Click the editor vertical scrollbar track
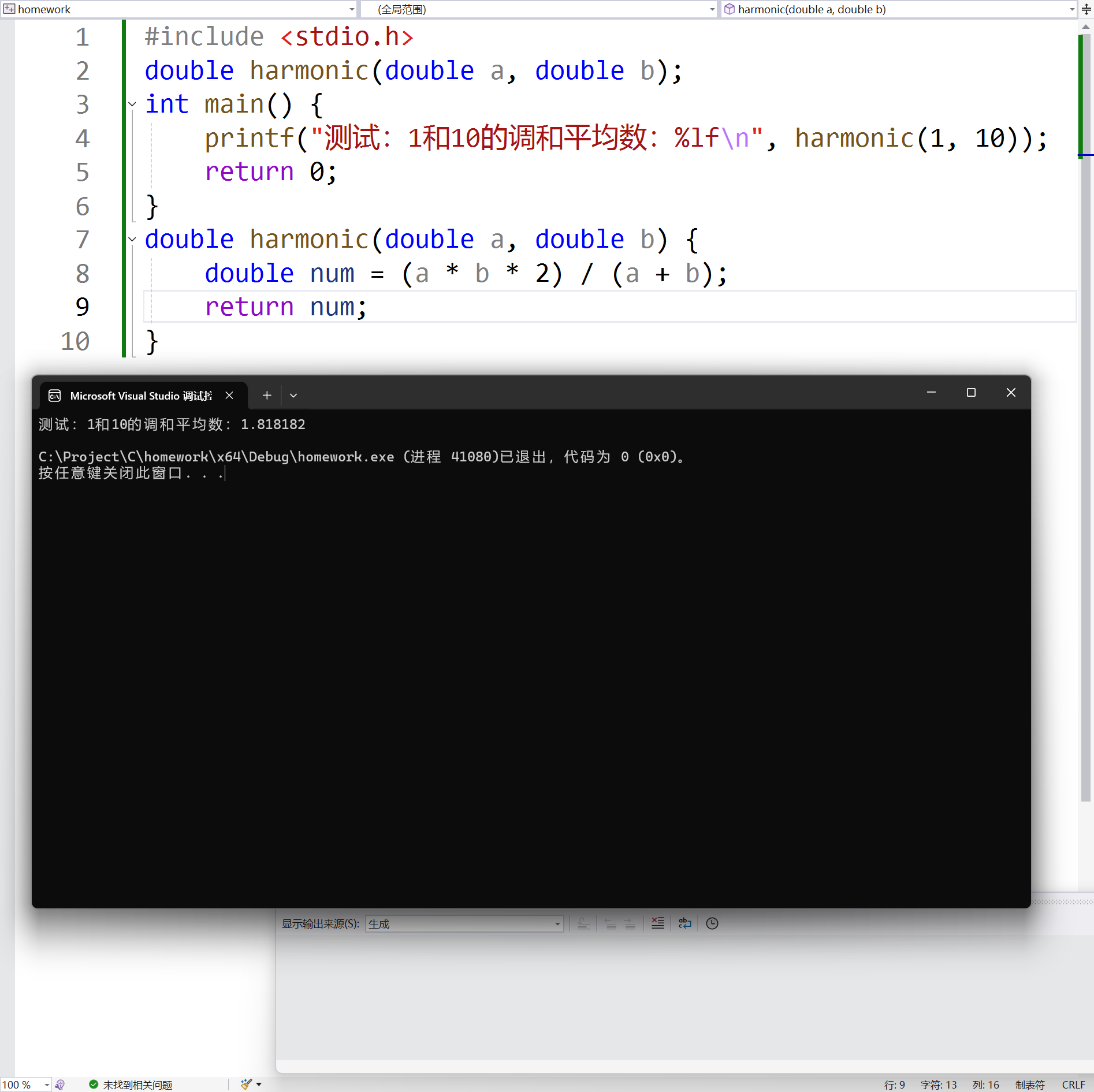The image size is (1094, 1092). pyautogui.click(x=1086, y=462)
